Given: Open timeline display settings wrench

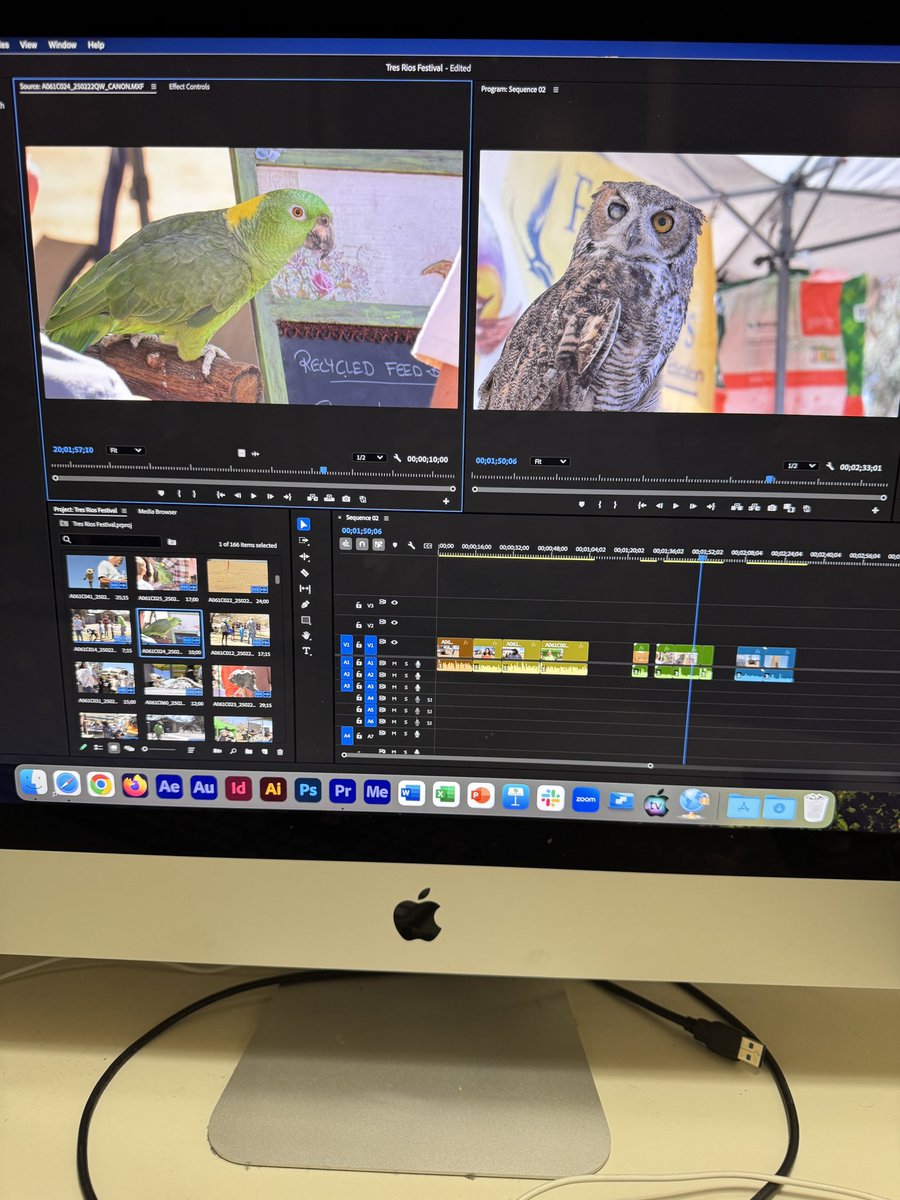Looking at the screenshot, I should point(411,545).
